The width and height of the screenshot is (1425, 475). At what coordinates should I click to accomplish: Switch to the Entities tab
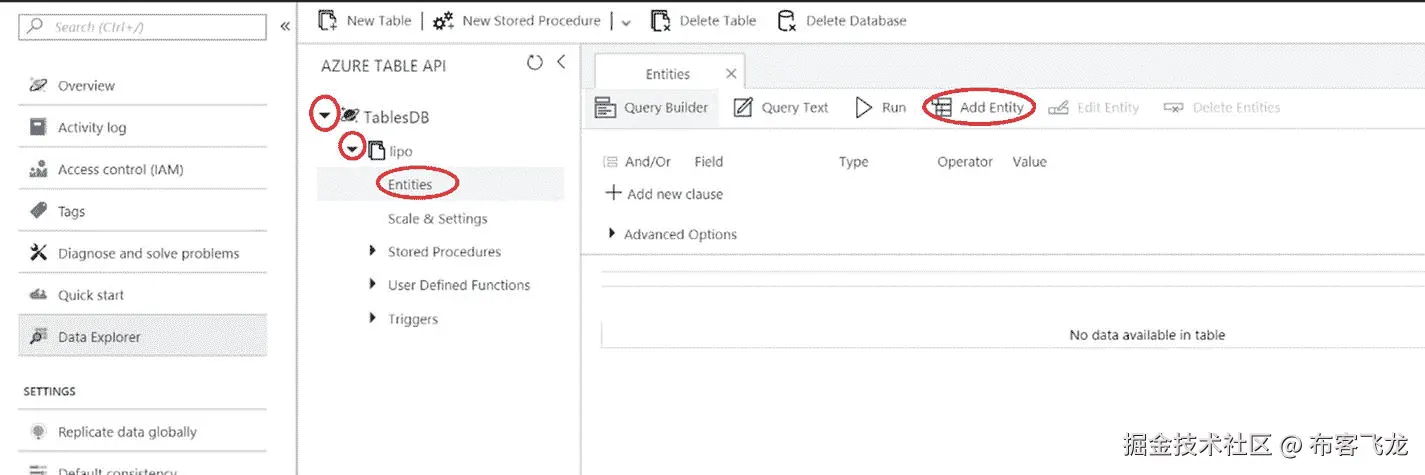(x=668, y=74)
